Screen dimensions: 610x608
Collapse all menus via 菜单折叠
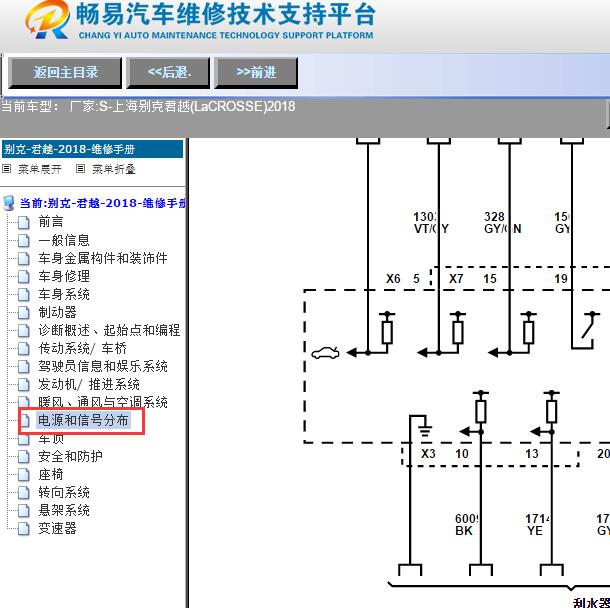tap(114, 169)
